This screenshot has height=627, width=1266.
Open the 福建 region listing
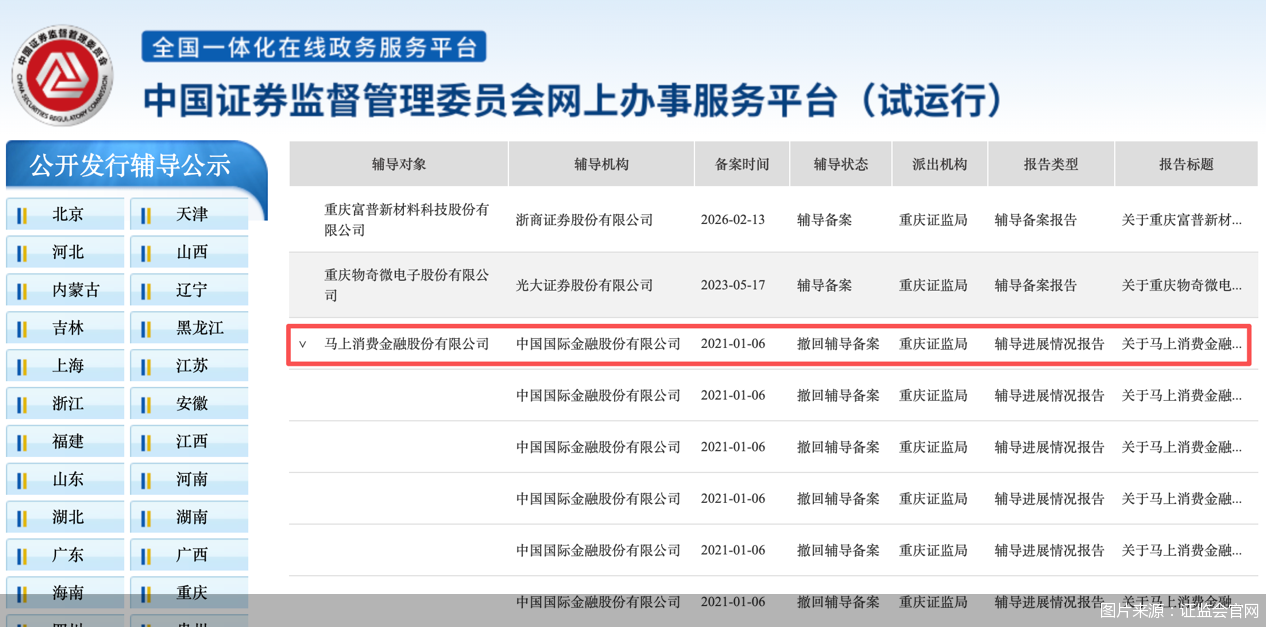tap(65, 441)
